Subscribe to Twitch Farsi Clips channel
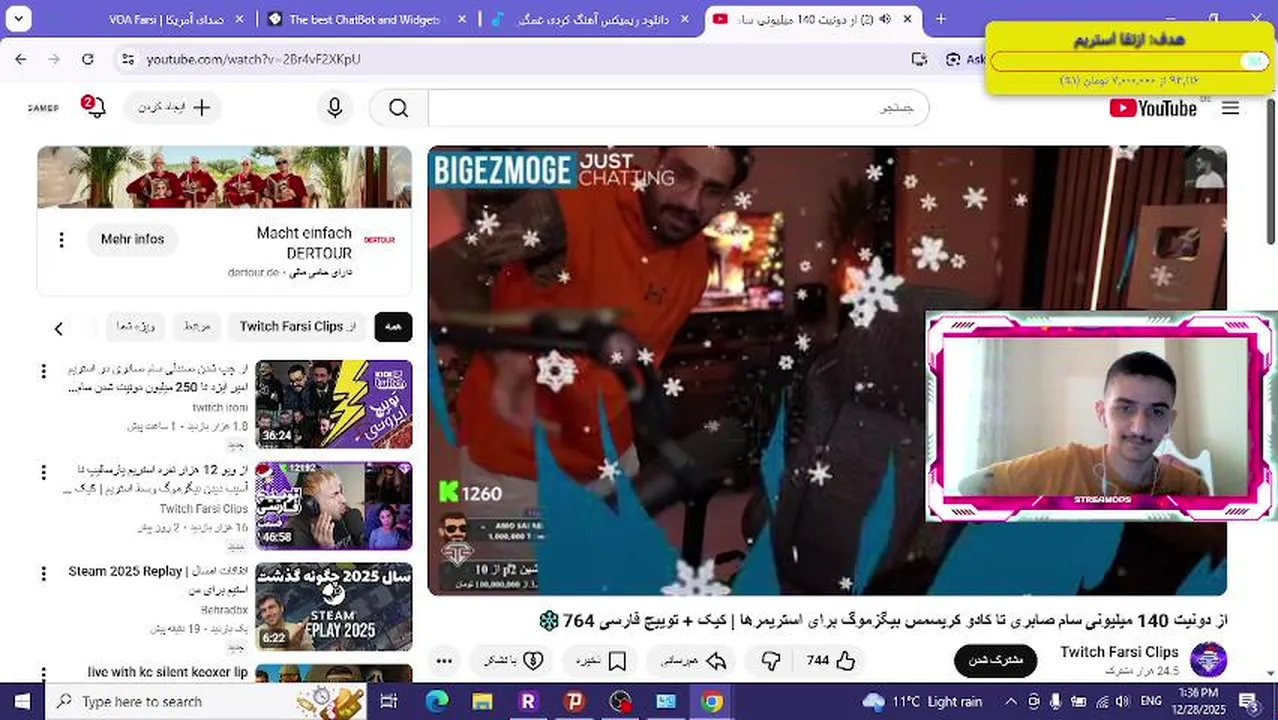 (x=996, y=660)
